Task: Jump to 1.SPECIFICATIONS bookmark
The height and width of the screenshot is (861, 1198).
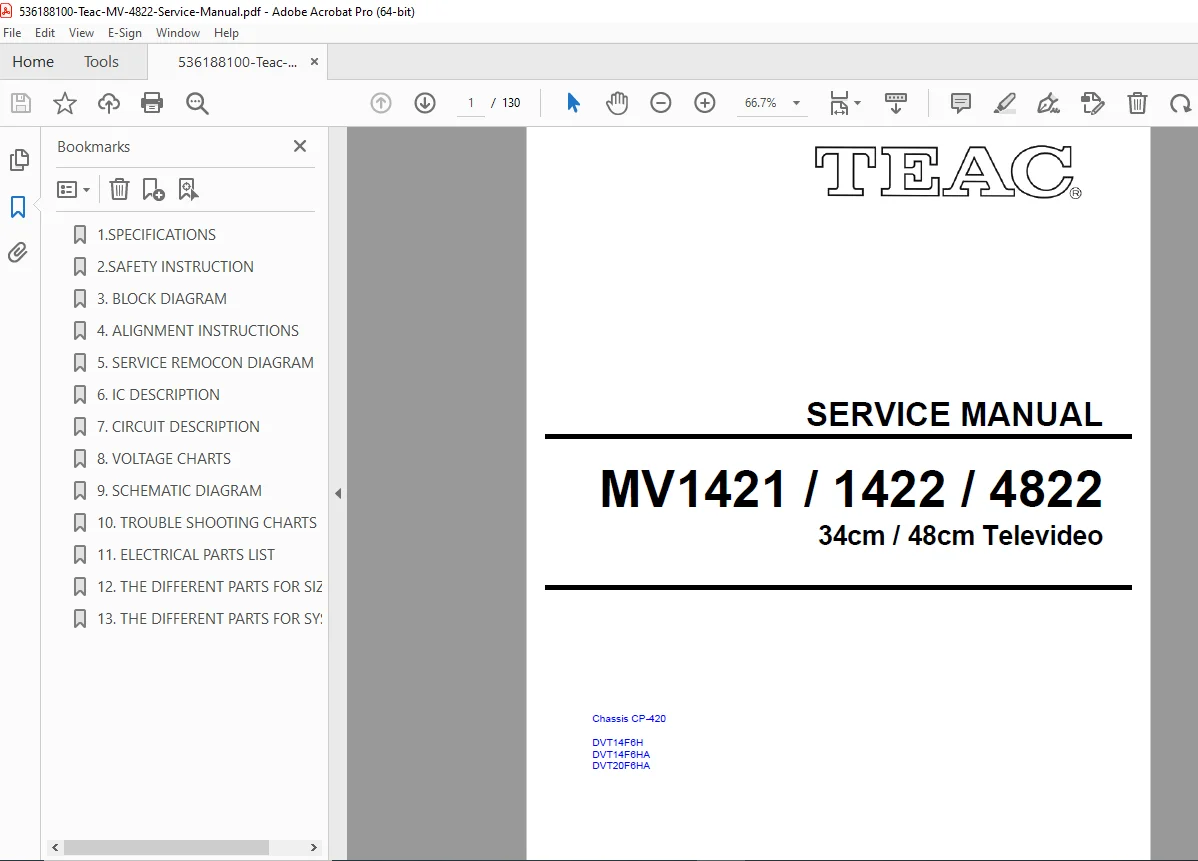Action: tap(156, 235)
